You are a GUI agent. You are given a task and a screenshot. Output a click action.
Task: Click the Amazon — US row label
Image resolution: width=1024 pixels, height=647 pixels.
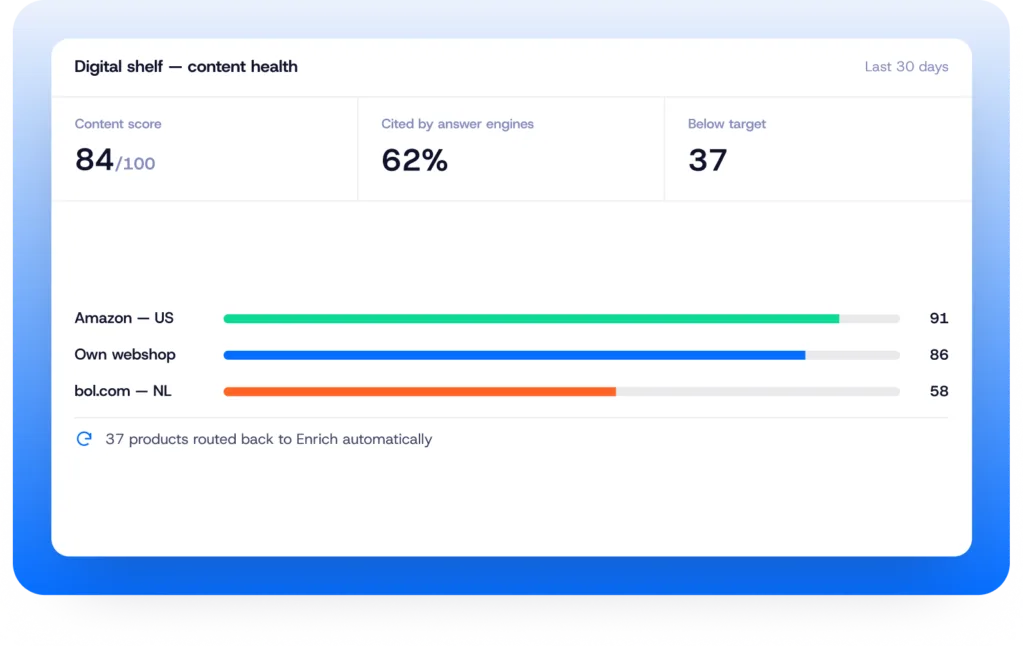point(124,318)
